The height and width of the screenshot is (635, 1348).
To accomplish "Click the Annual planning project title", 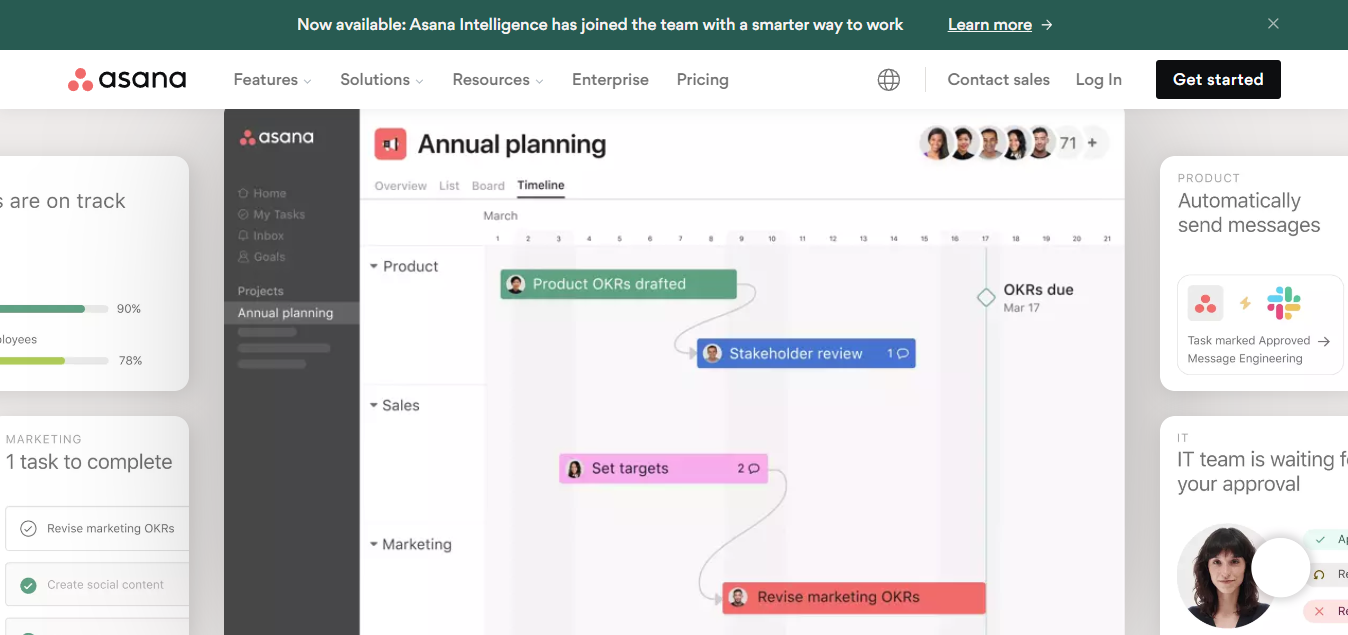I will (512, 144).
